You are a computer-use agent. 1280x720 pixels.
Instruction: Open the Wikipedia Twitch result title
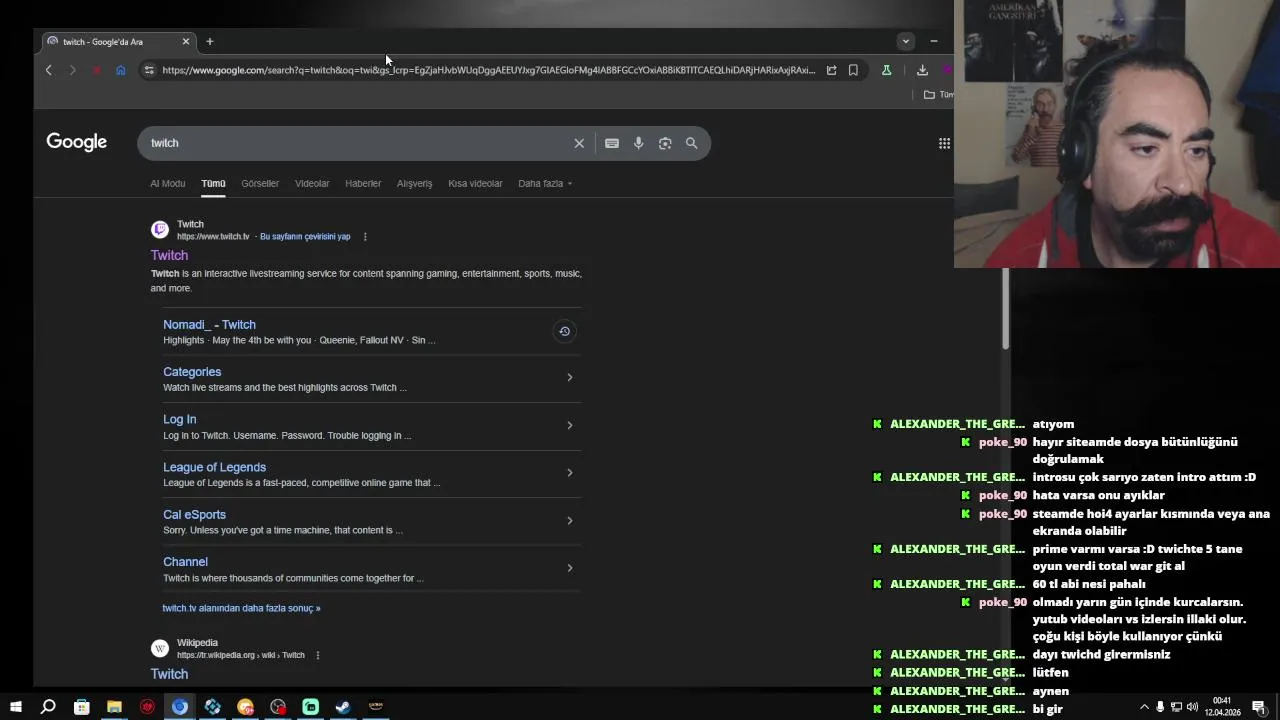point(169,674)
